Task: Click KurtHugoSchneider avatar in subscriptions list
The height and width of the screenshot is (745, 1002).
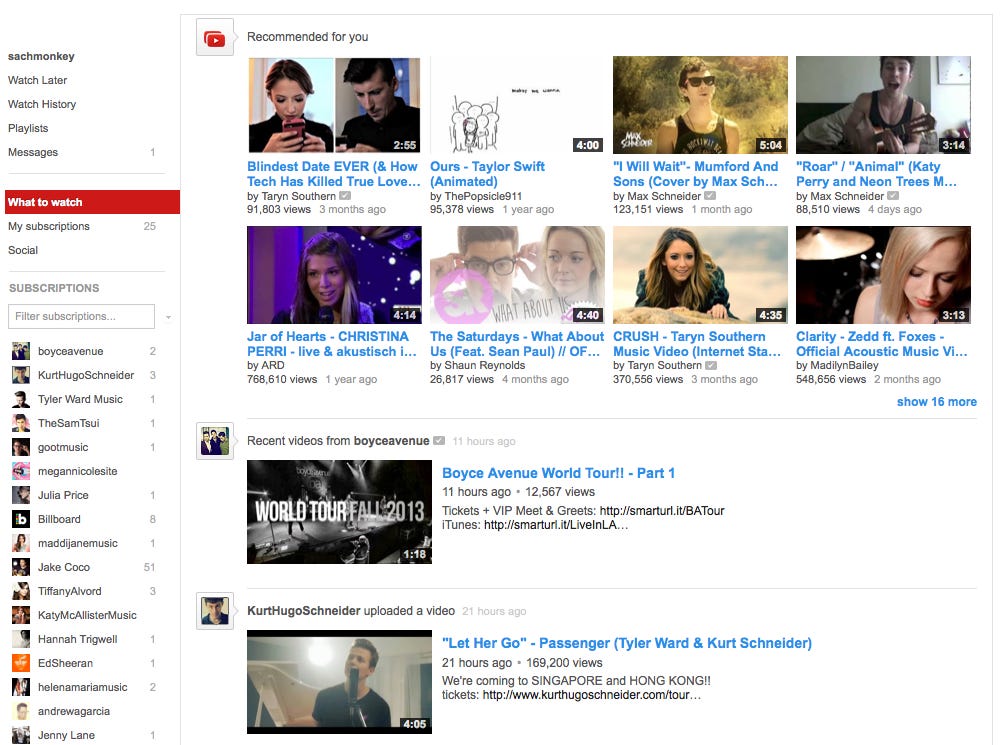Action: tap(21, 375)
